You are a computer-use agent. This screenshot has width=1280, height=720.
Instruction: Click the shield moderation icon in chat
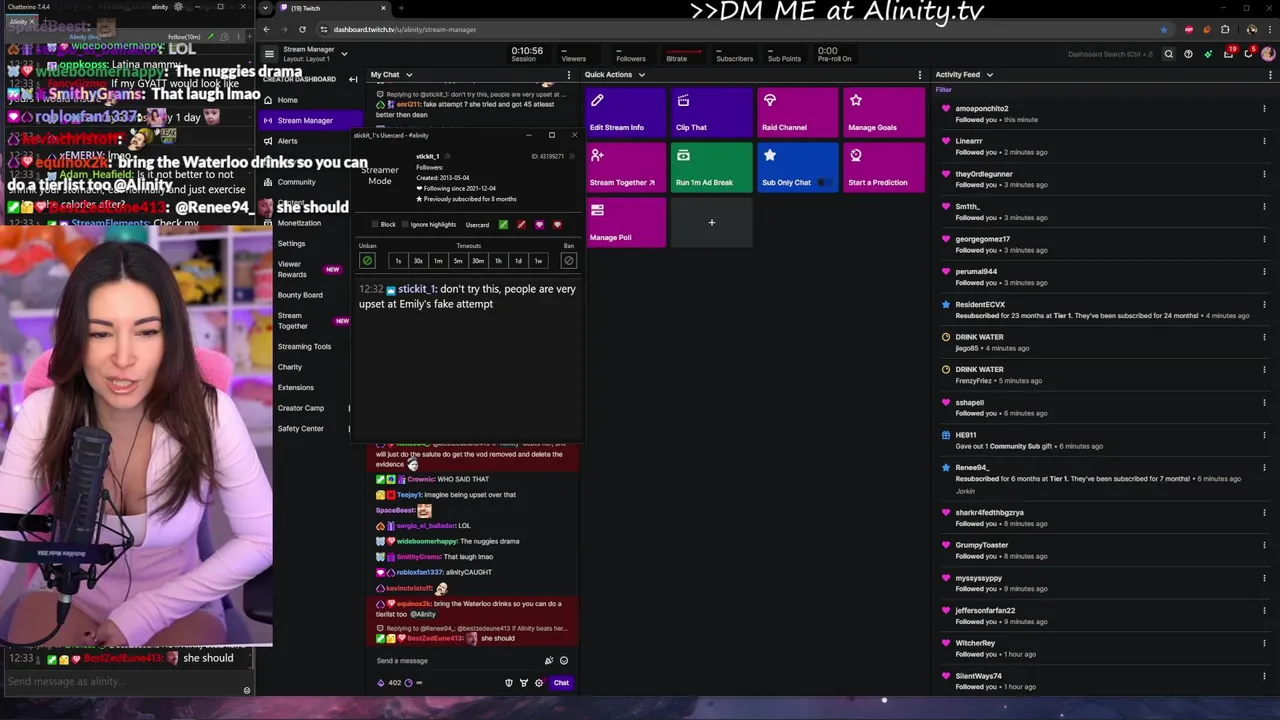[x=508, y=683]
